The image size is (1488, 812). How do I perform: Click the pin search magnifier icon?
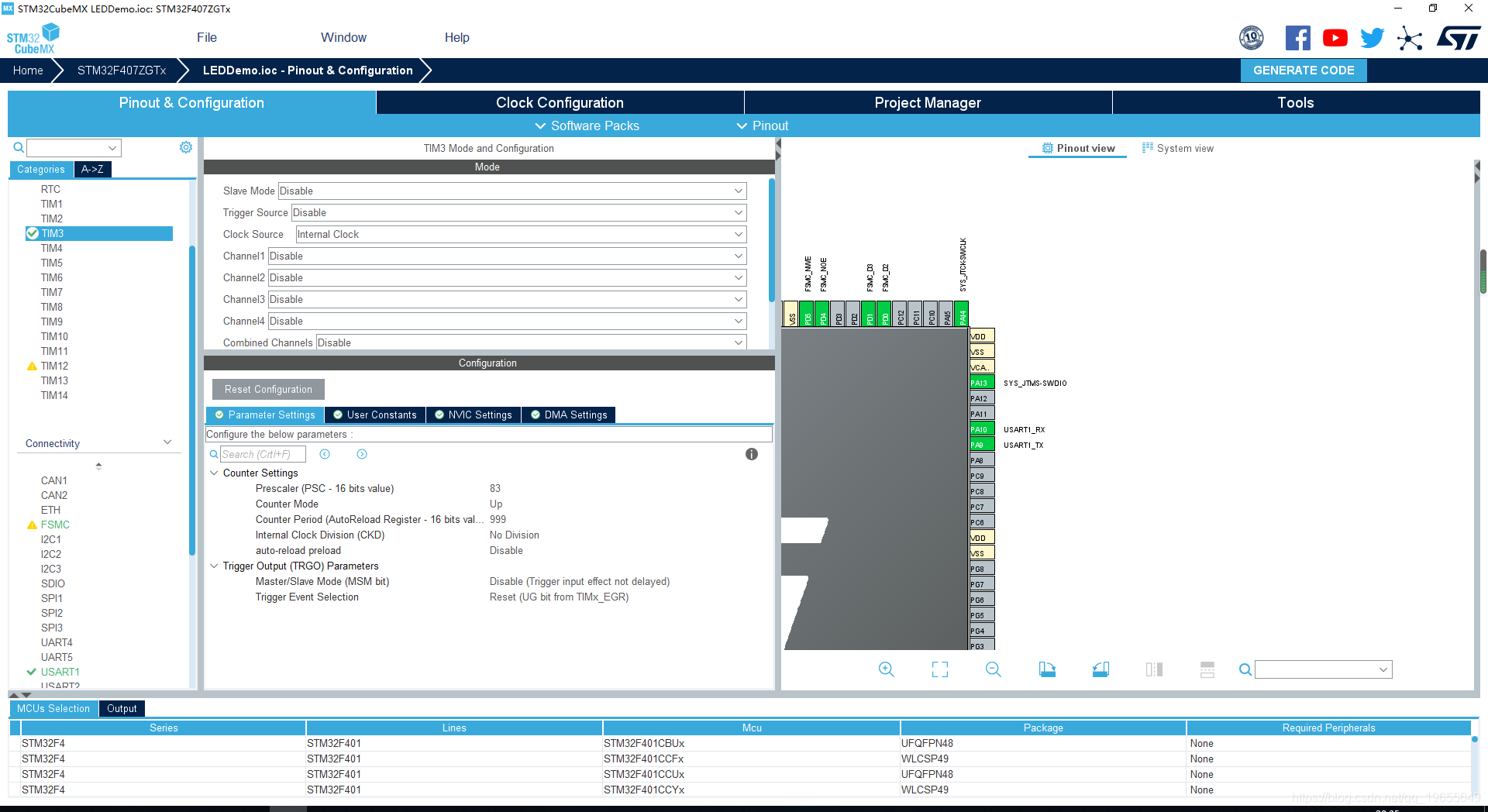click(1245, 669)
